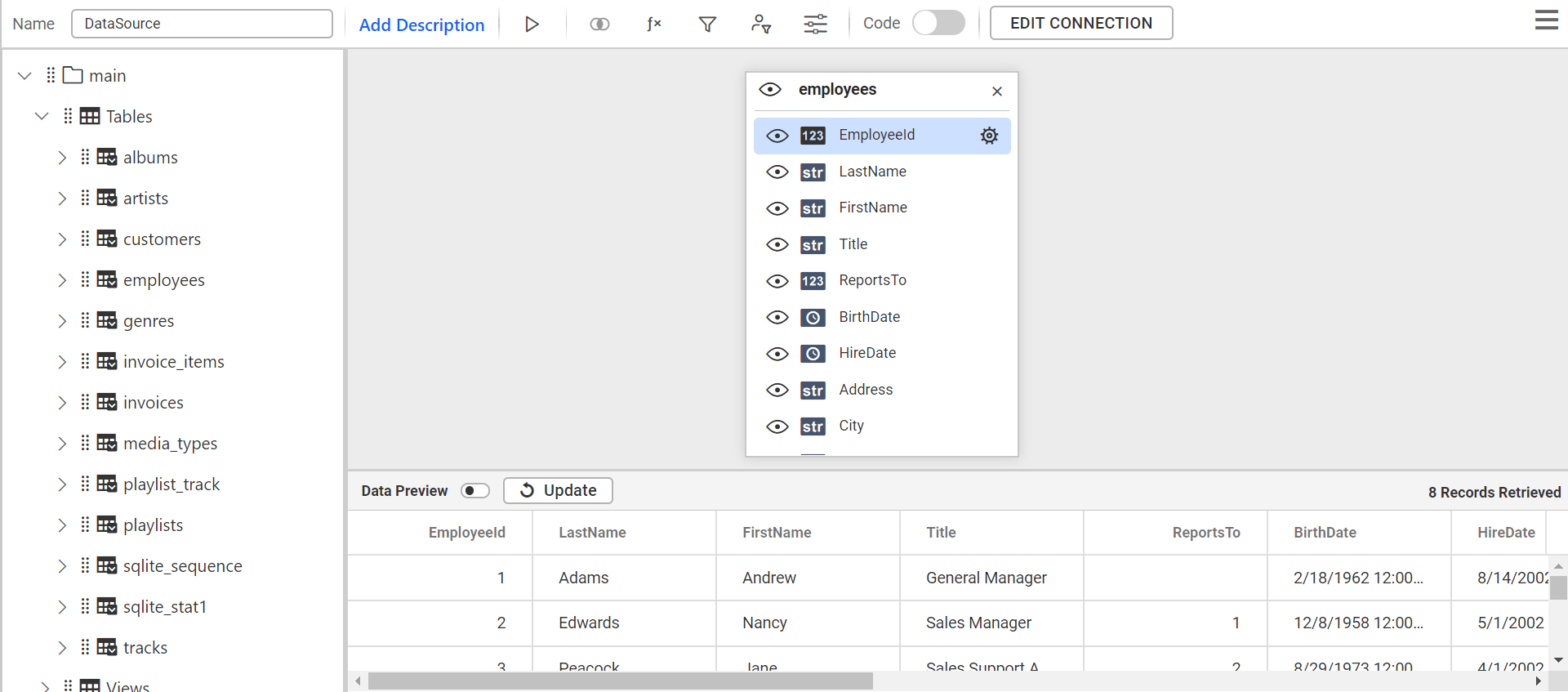Viewport: 1568px width, 692px height.
Task: Toggle the Code mode switch
Action: coord(938,23)
